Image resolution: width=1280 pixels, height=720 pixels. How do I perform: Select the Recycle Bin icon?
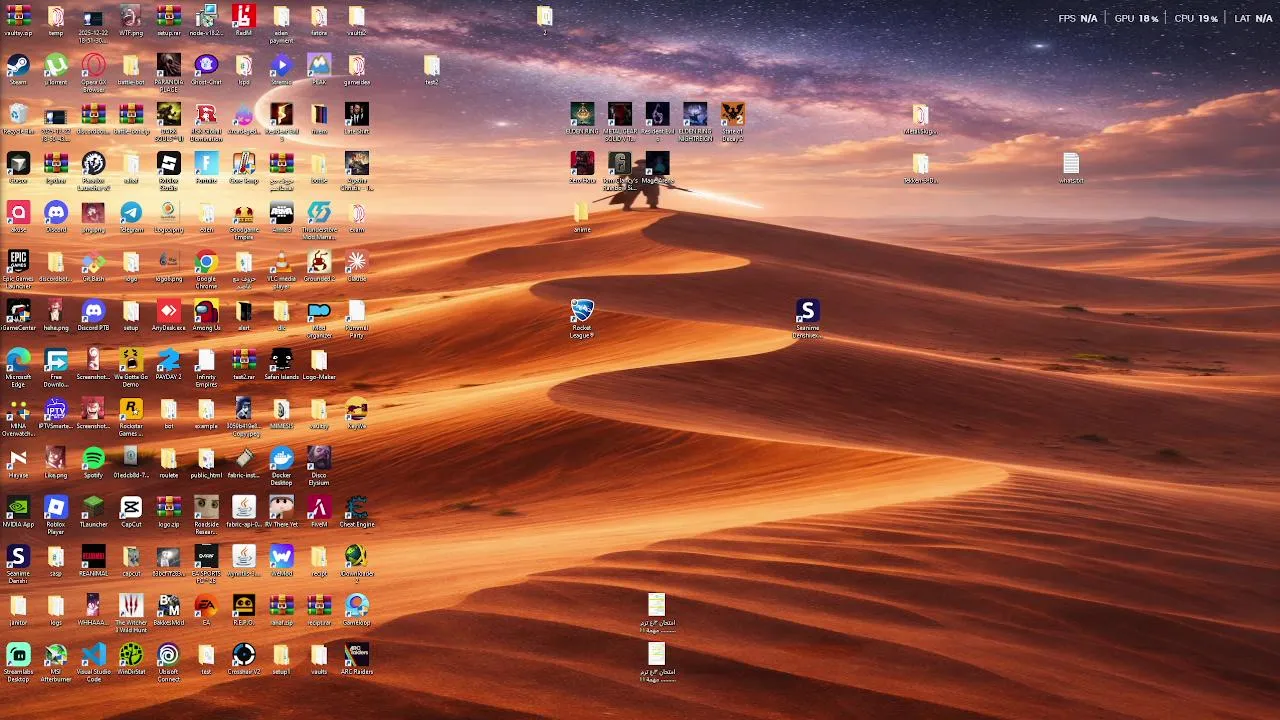click(x=18, y=118)
